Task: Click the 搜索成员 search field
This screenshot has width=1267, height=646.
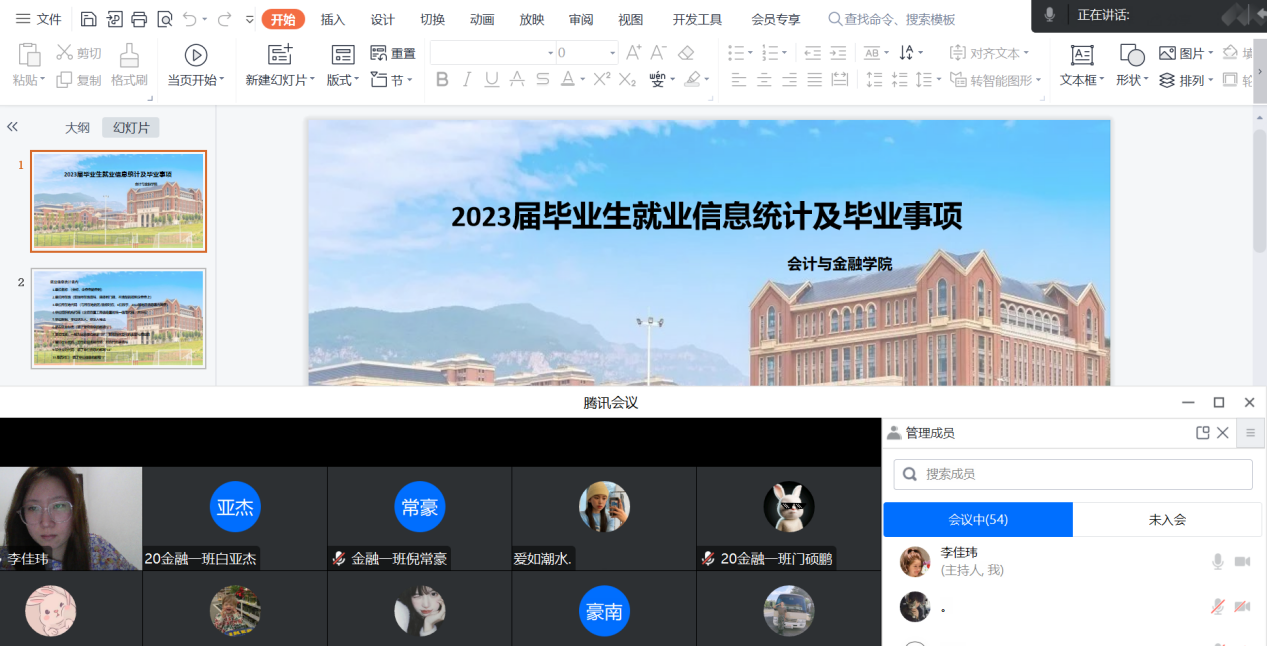Action: point(1073,474)
